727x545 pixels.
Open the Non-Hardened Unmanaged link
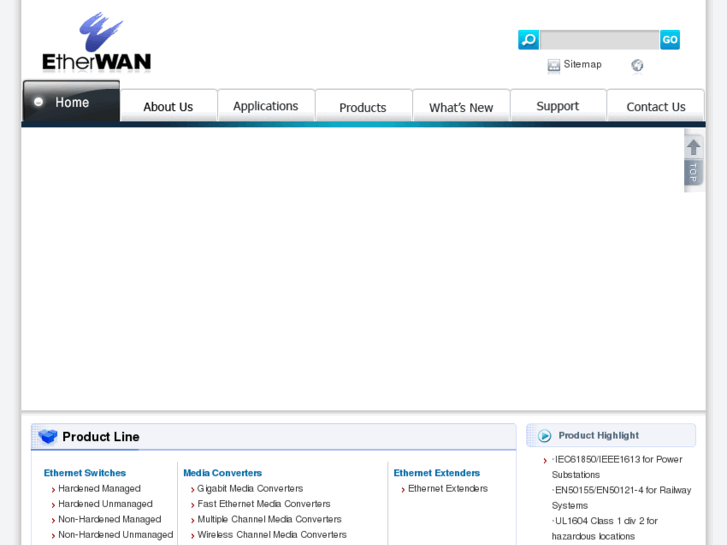[115, 534]
